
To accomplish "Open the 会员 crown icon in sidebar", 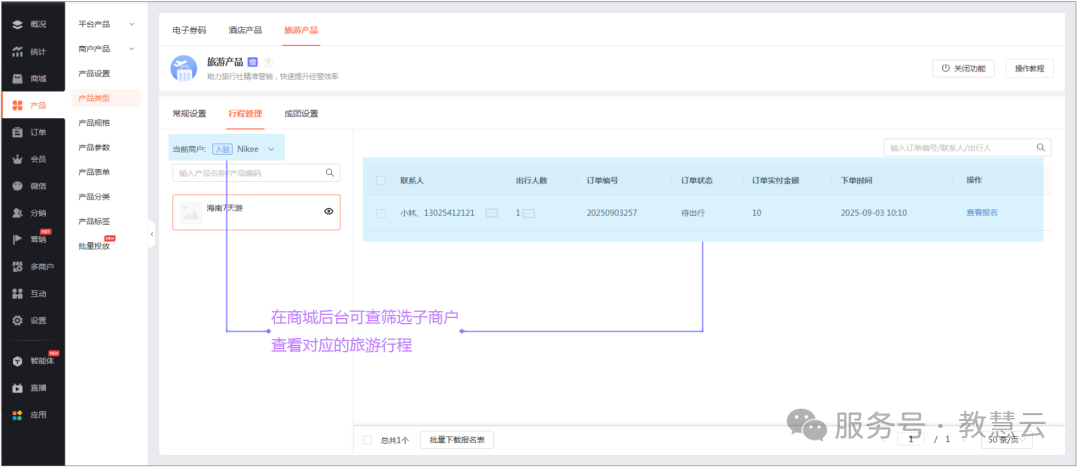I will pos(17,159).
